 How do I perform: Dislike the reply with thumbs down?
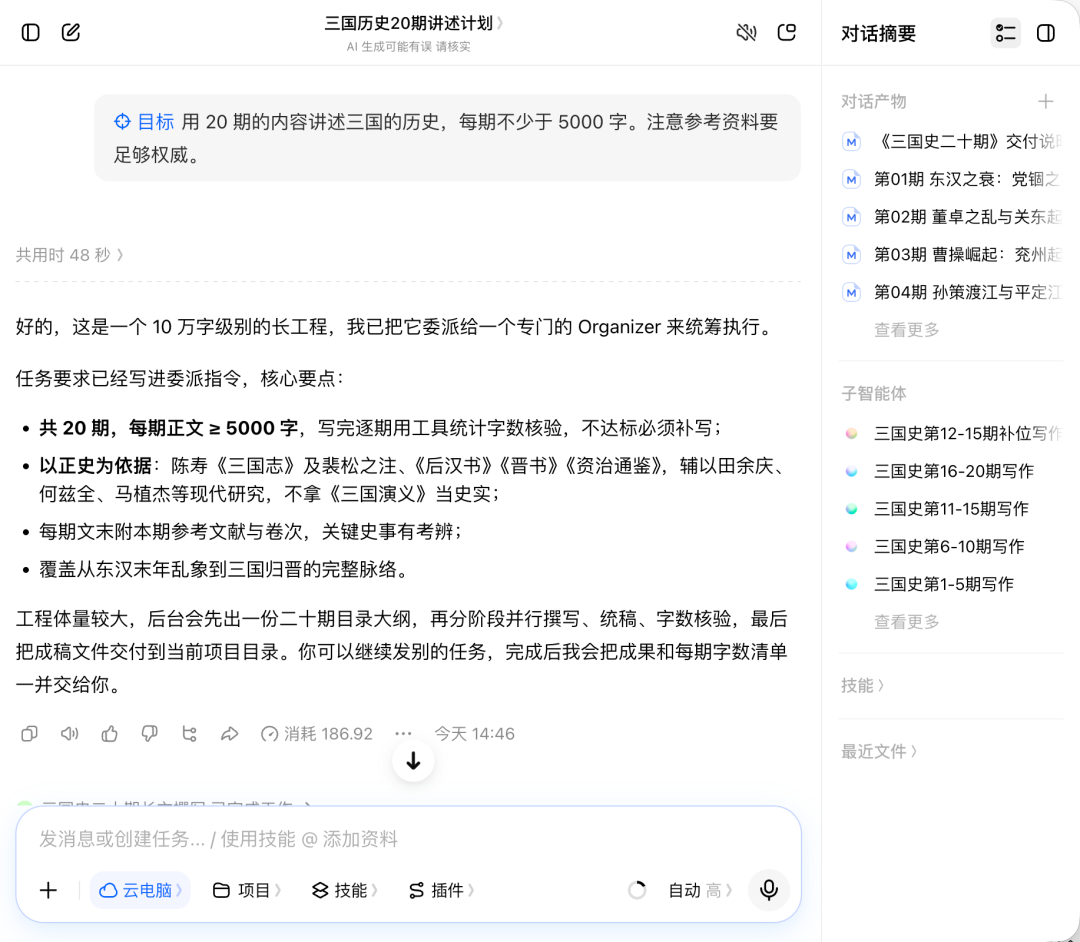pyautogui.click(x=149, y=733)
